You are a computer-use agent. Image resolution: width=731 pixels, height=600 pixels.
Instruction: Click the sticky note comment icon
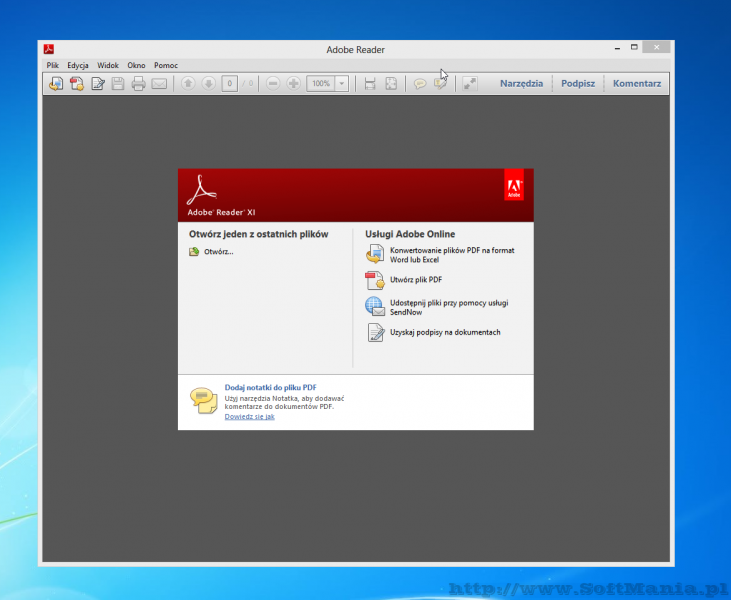tap(420, 84)
